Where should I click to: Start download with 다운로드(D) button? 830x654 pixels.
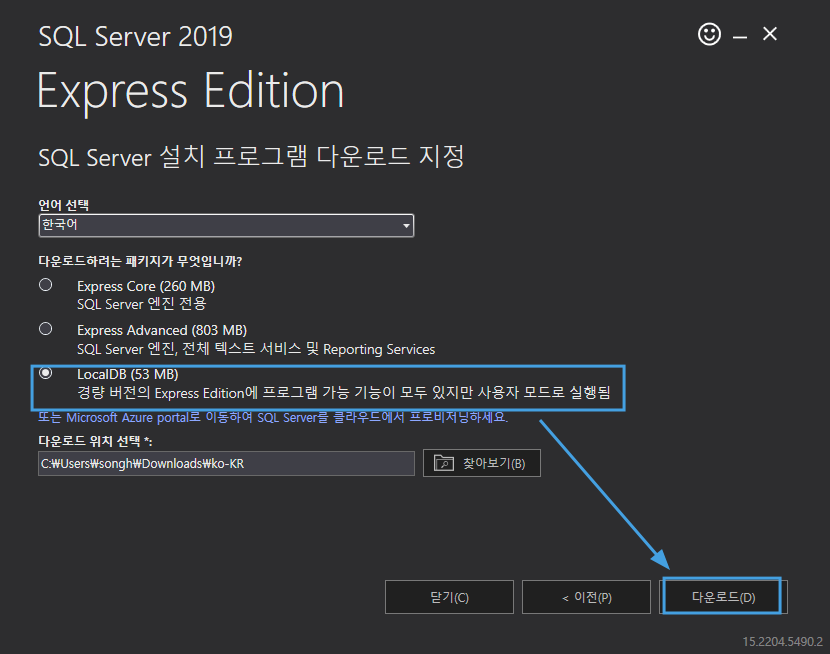(723, 597)
